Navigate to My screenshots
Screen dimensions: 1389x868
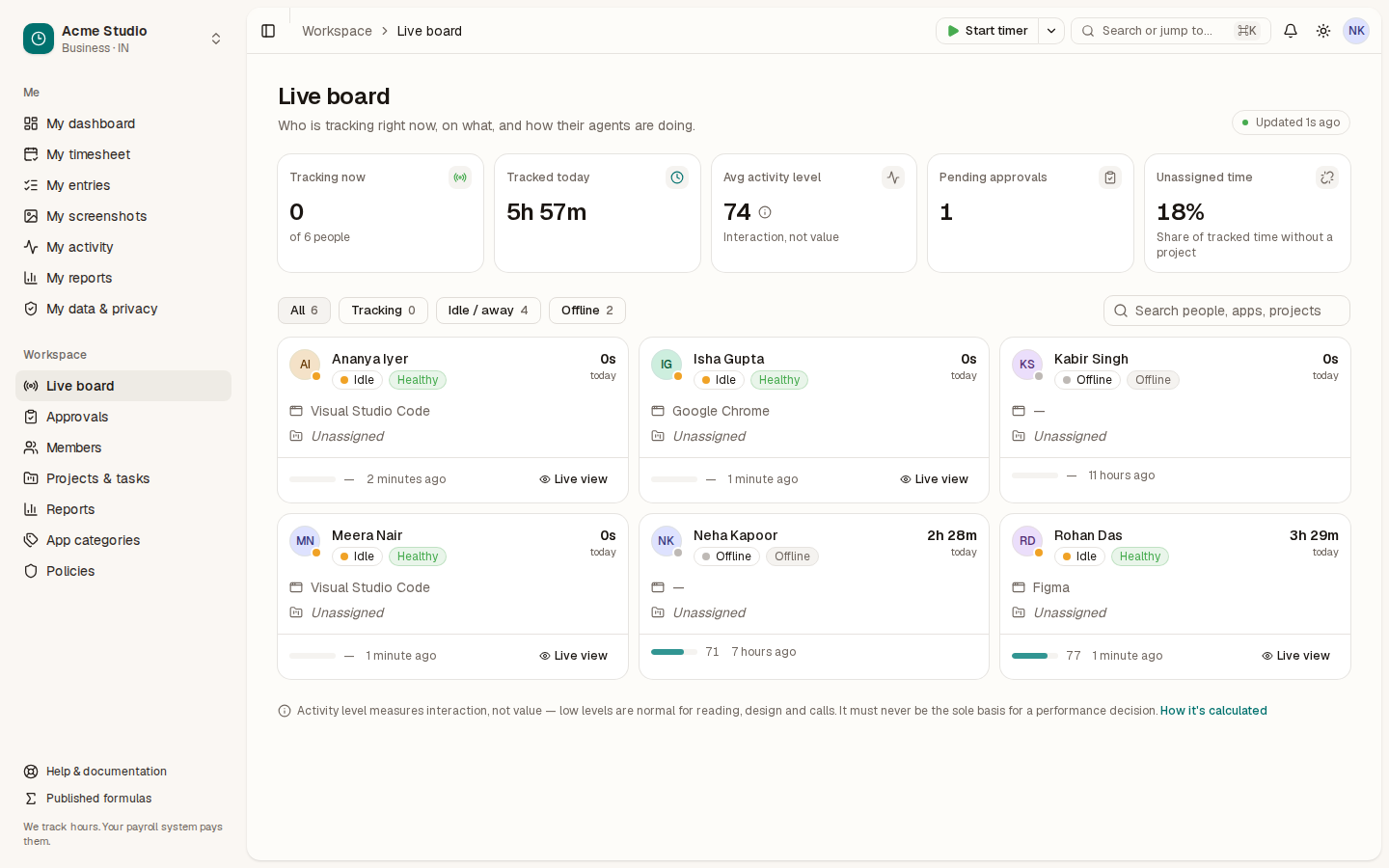click(x=123, y=216)
